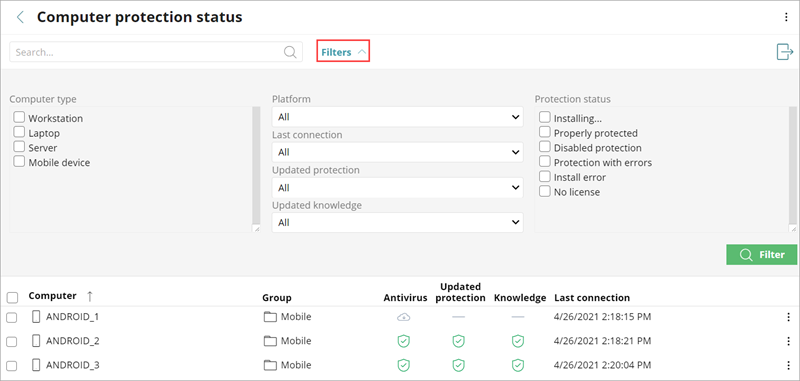Image resolution: width=800 pixels, height=381 pixels.
Task: Open the ANDROID_1 computer name
Action: 72,317
